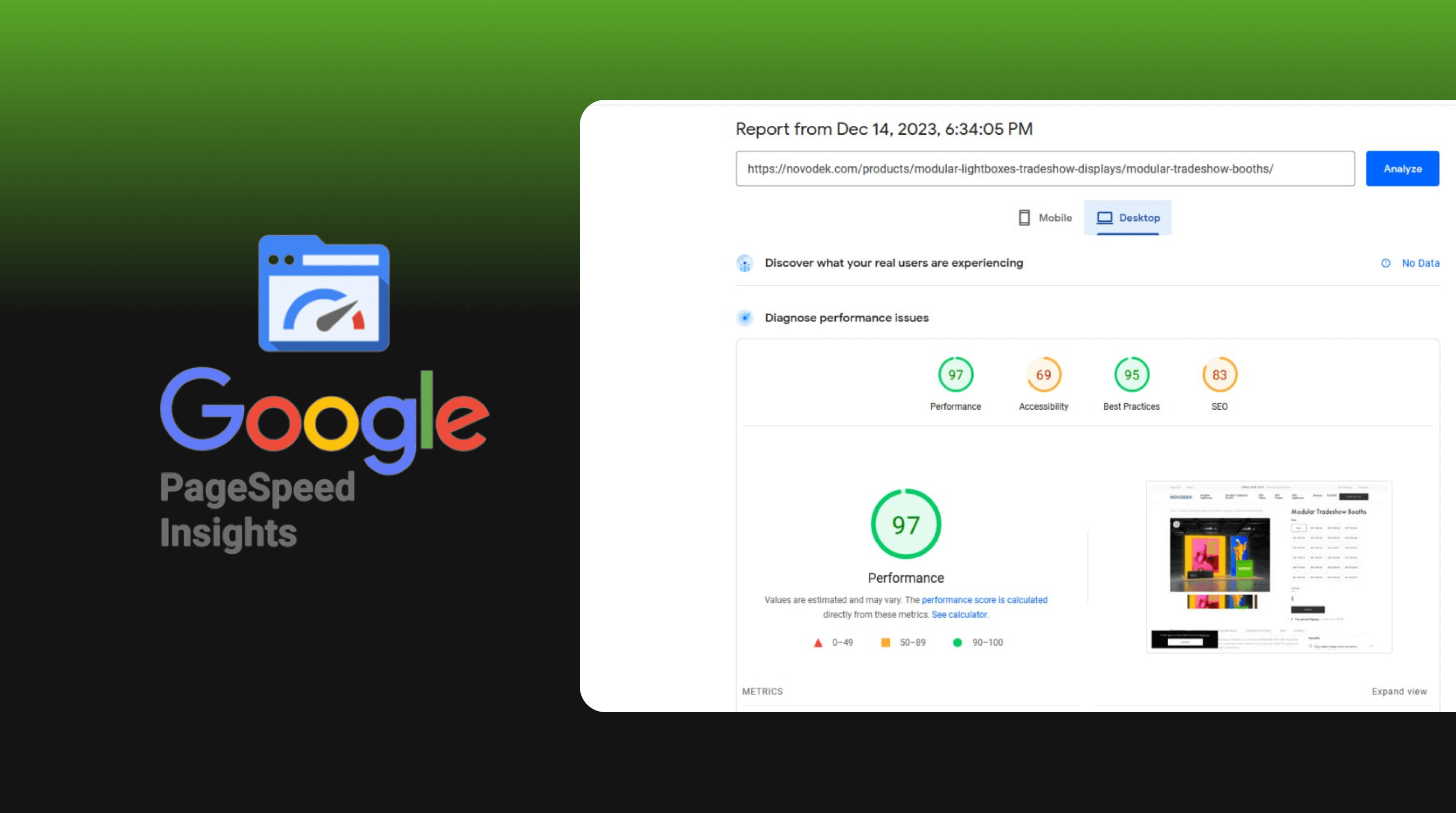Switch to the Desktop tab
Screen dimensions: 1456x813
point(1128,218)
